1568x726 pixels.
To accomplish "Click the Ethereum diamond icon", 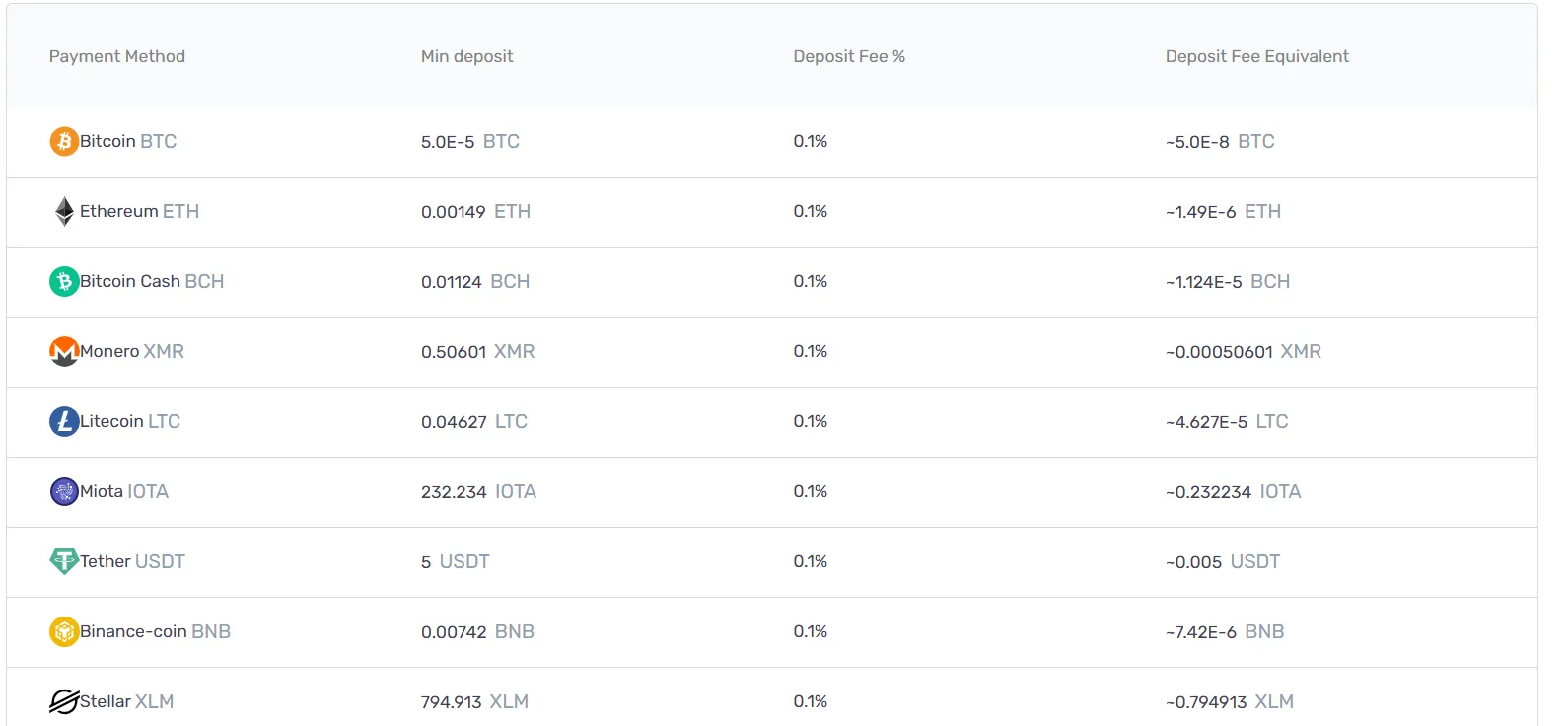I will 64,211.
